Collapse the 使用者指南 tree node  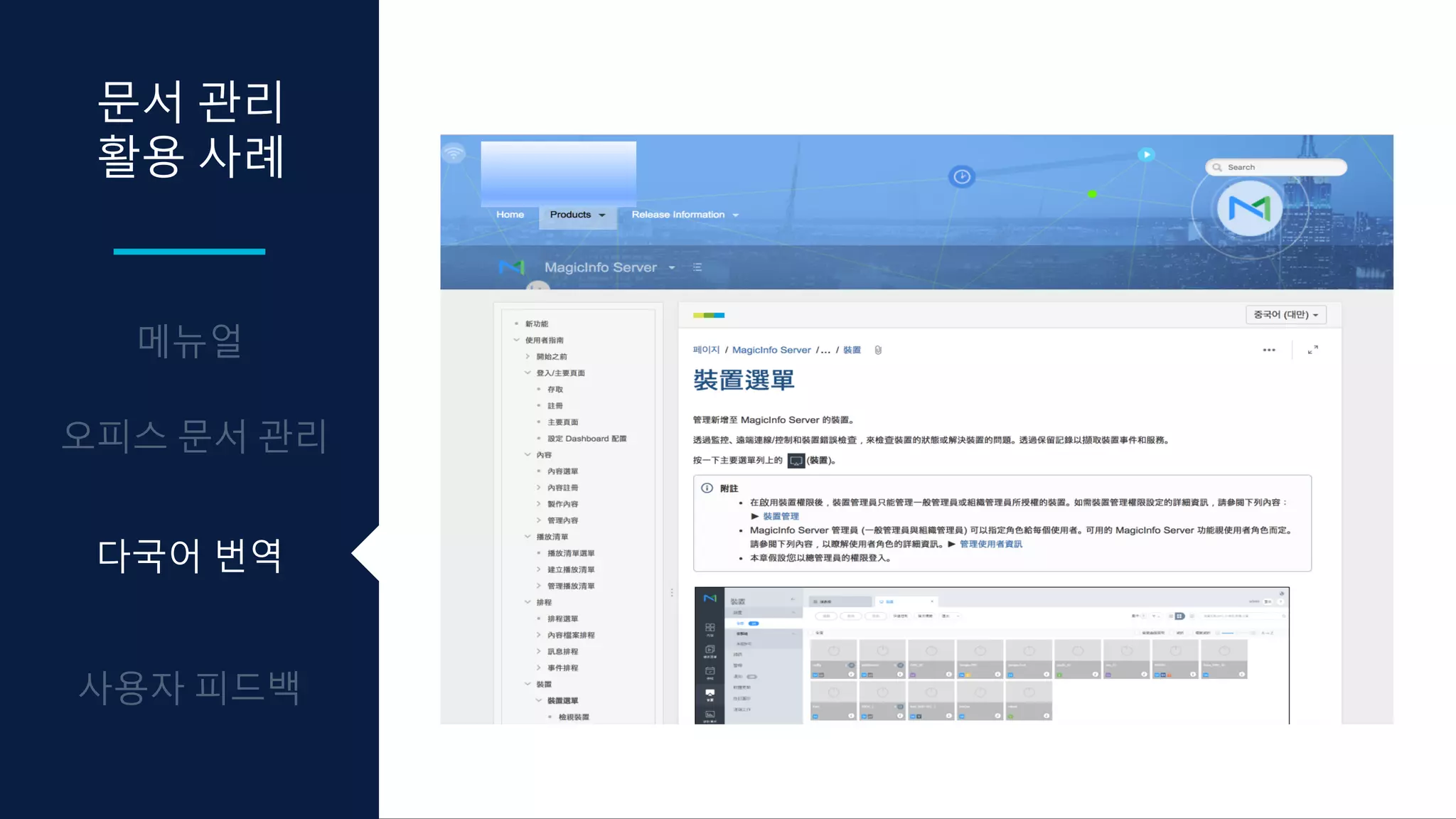pyautogui.click(x=517, y=340)
